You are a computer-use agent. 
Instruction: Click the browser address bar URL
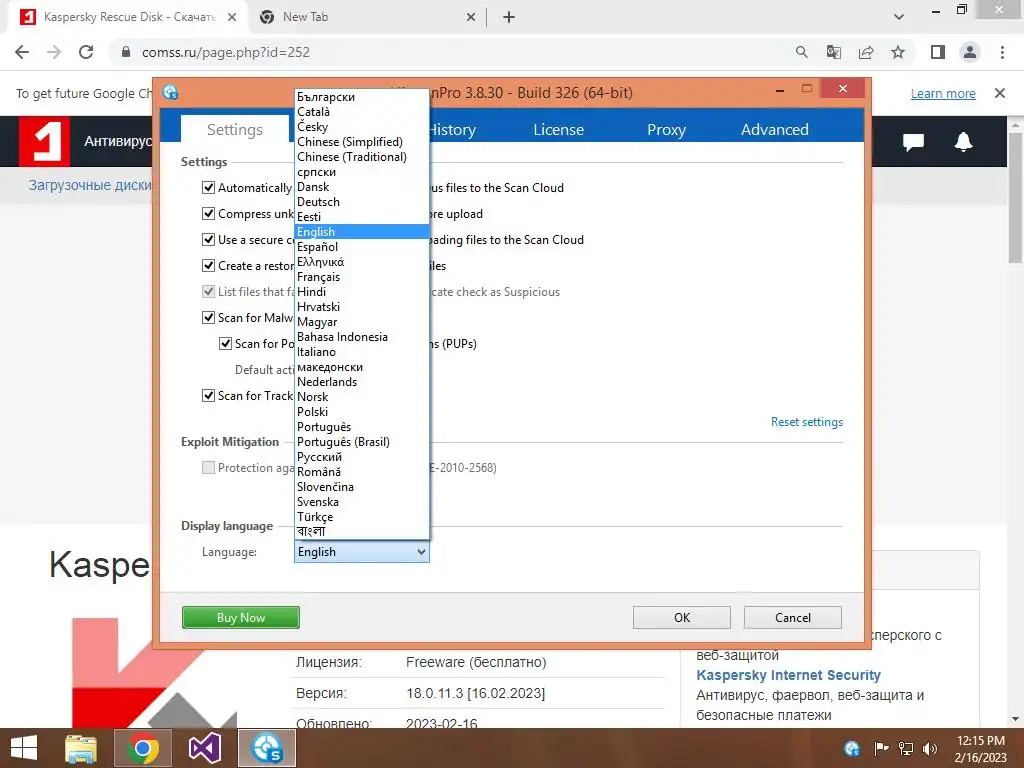[226, 52]
